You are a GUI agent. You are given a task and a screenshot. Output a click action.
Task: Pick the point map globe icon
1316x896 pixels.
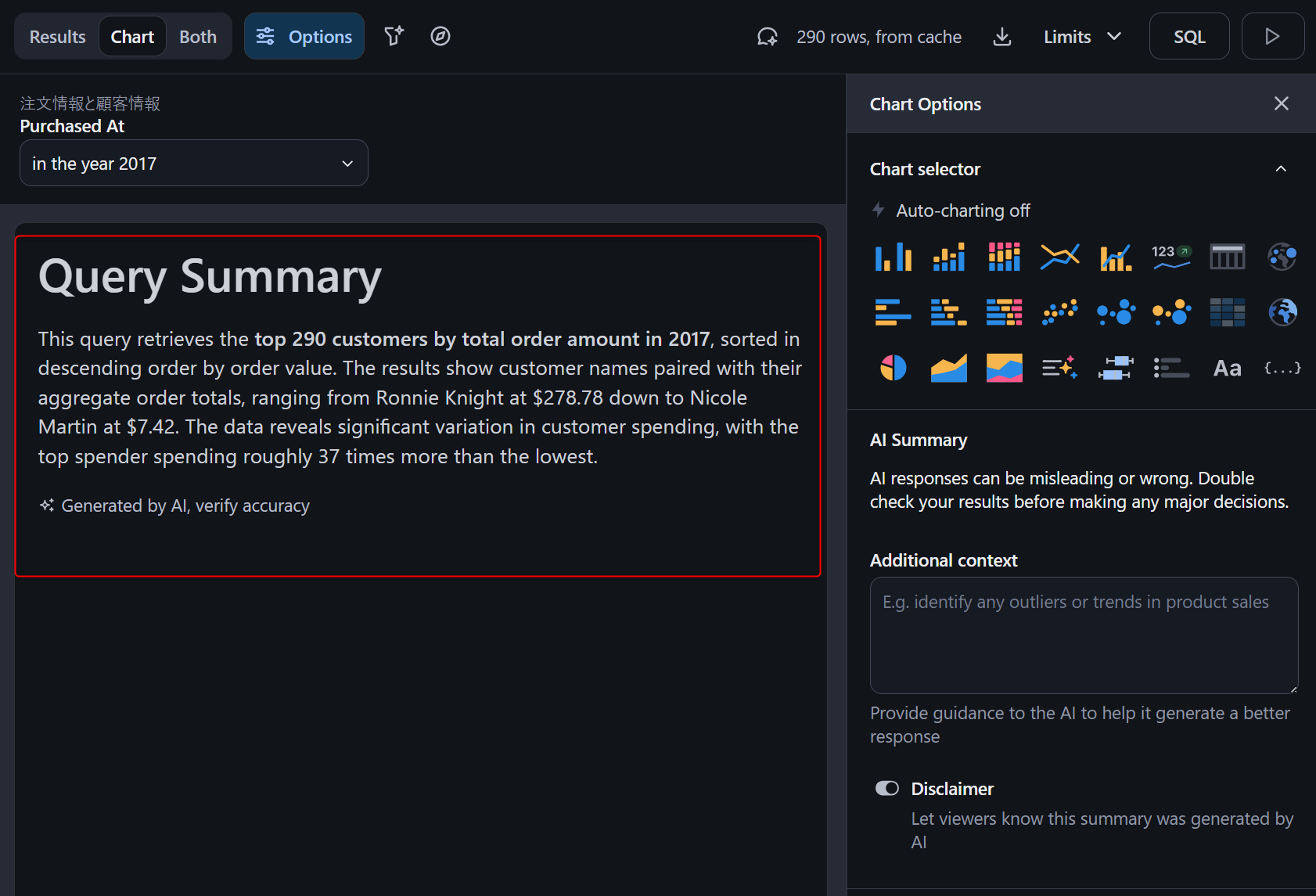point(1282,257)
